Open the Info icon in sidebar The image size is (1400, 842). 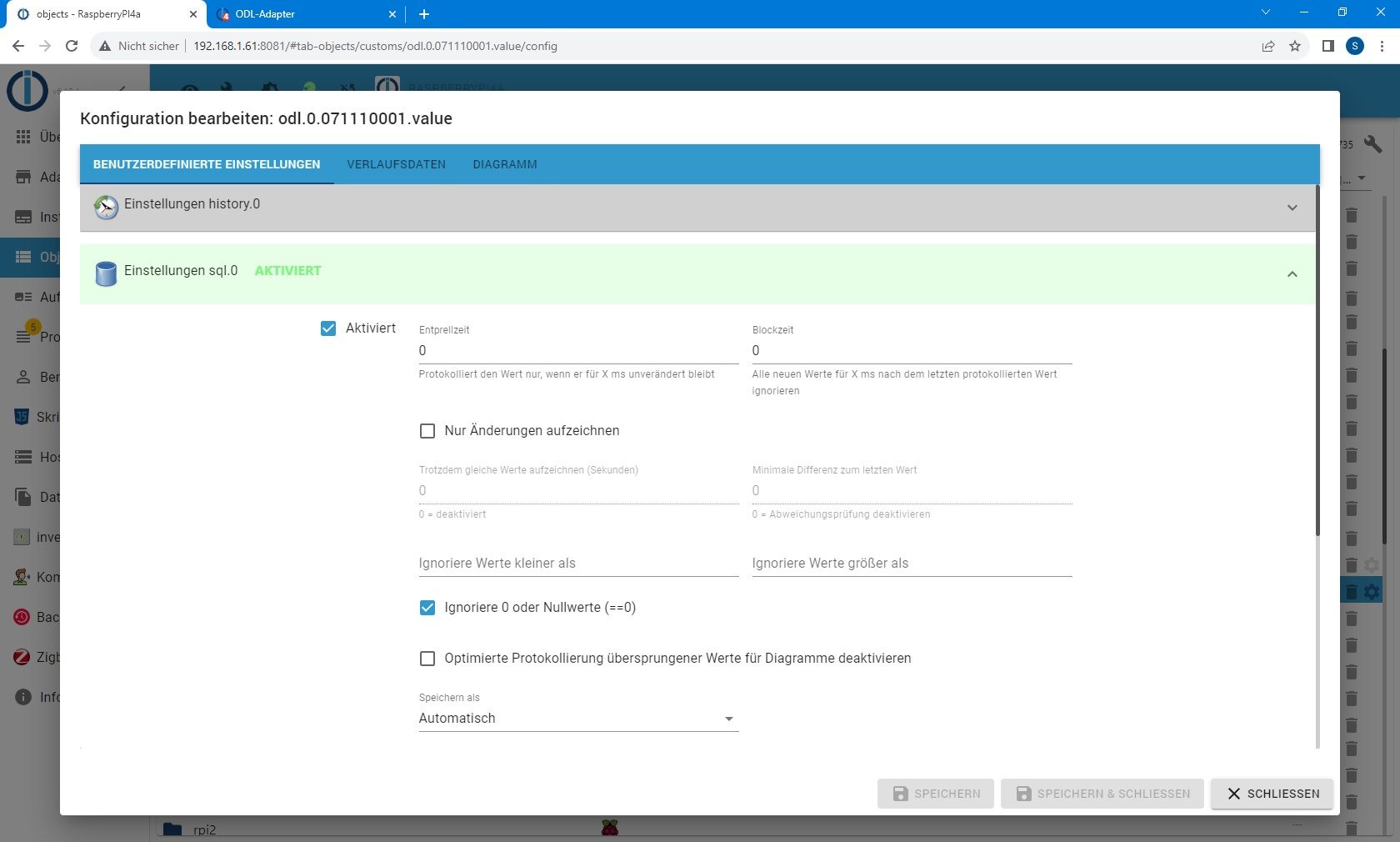click(23, 697)
